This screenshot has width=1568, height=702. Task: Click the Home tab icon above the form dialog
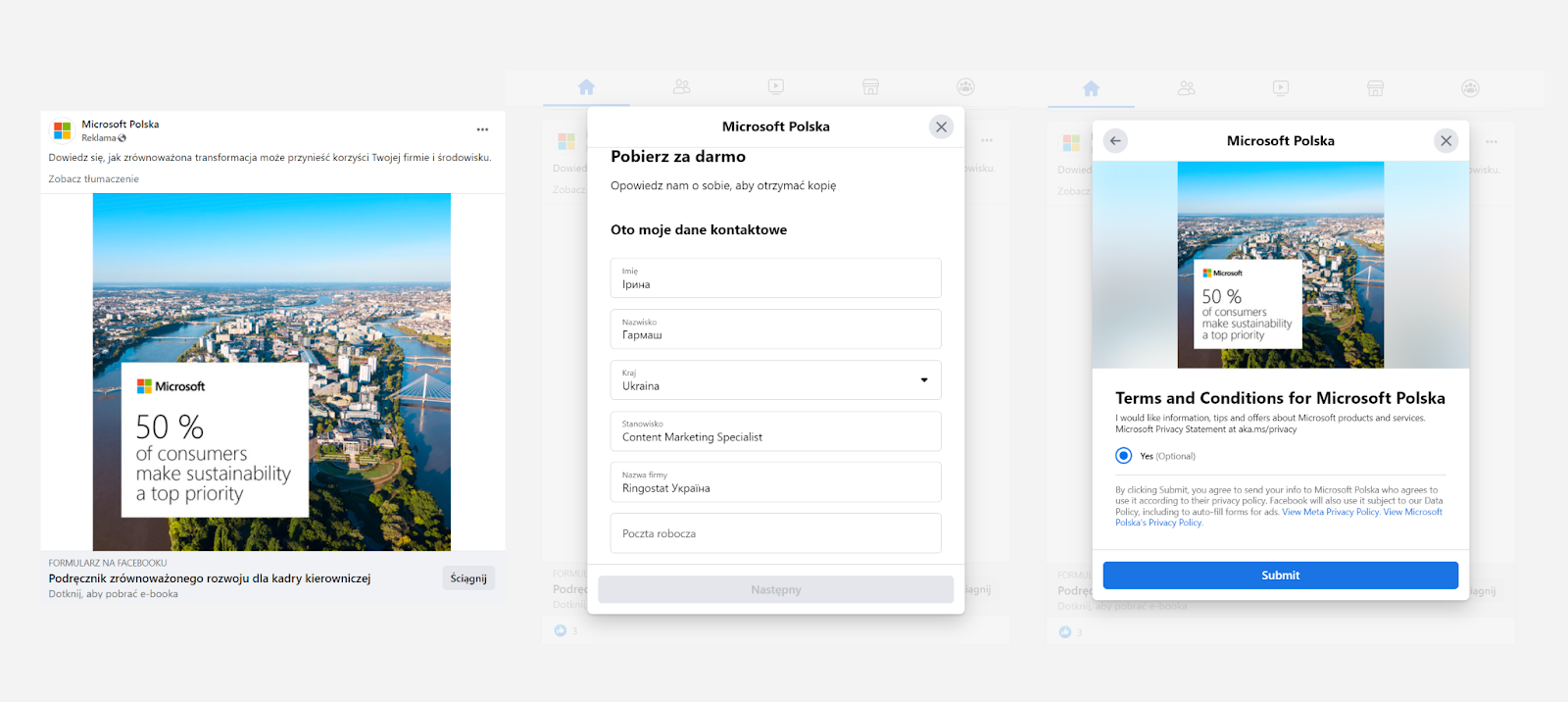586,87
